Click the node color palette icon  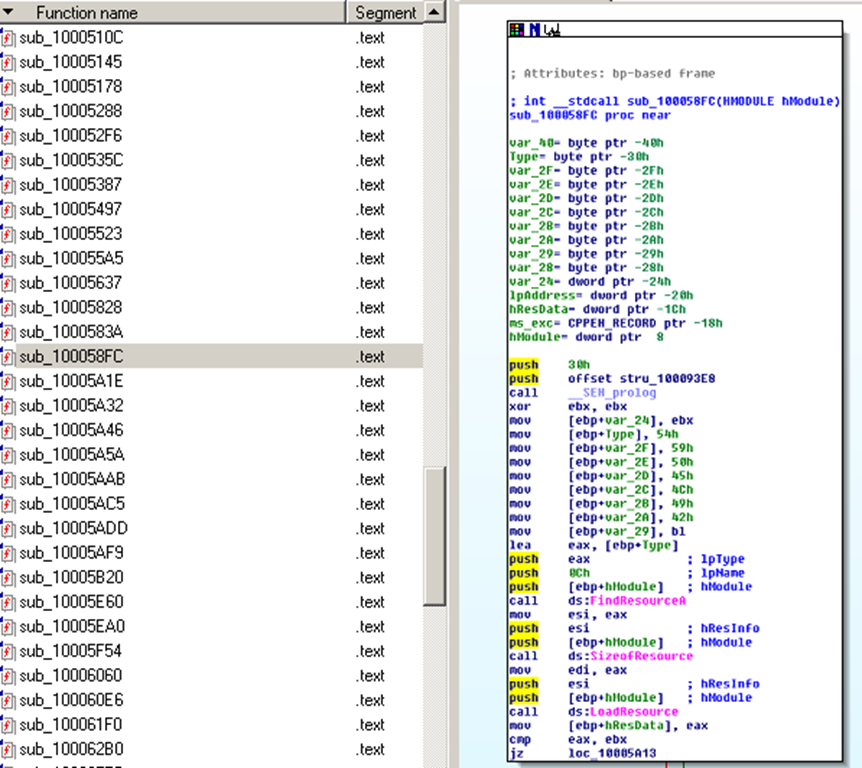(x=516, y=30)
